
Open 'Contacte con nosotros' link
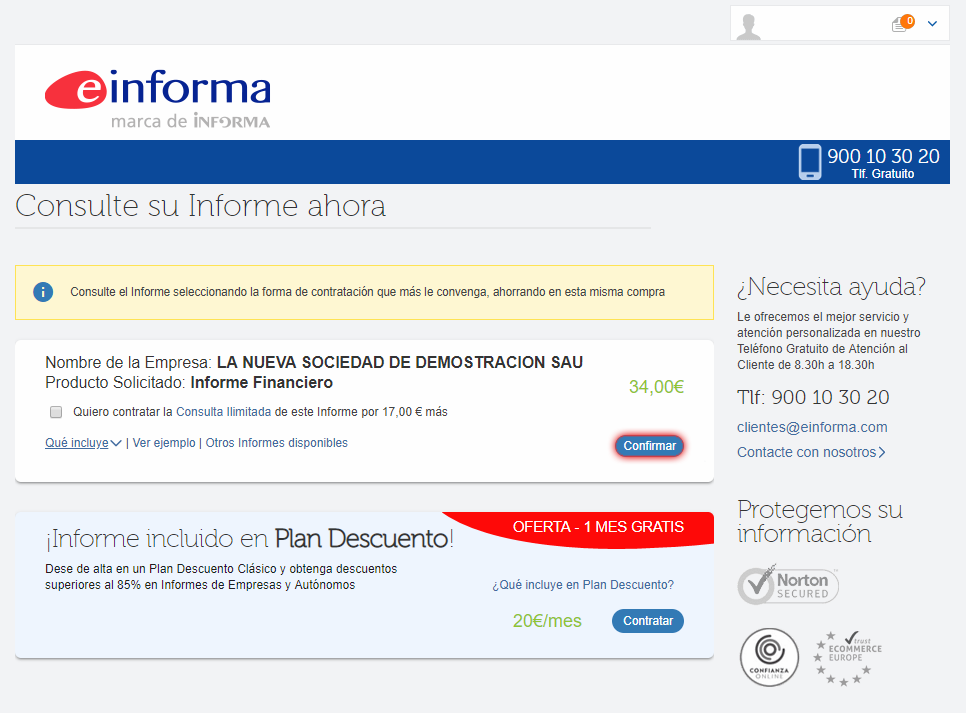click(x=811, y=452)
